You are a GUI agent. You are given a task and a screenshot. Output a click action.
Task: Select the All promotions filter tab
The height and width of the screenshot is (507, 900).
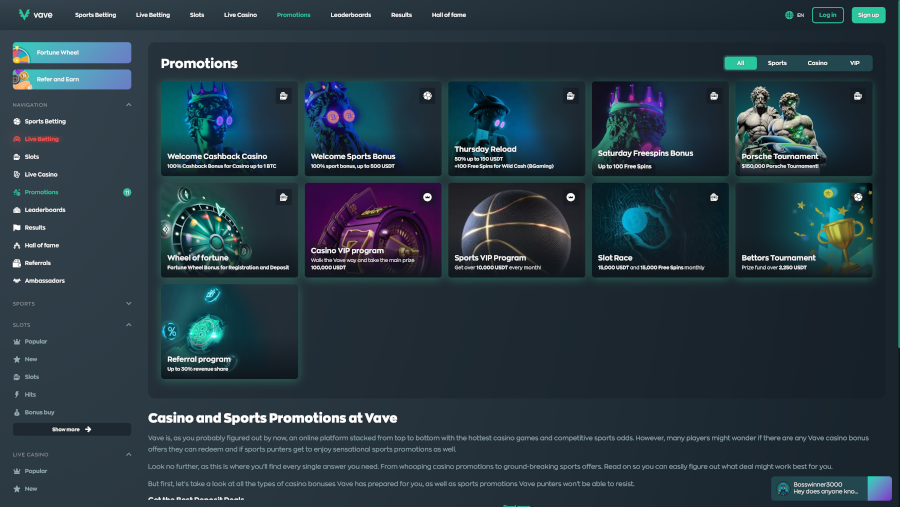click(x=740, y=63)
